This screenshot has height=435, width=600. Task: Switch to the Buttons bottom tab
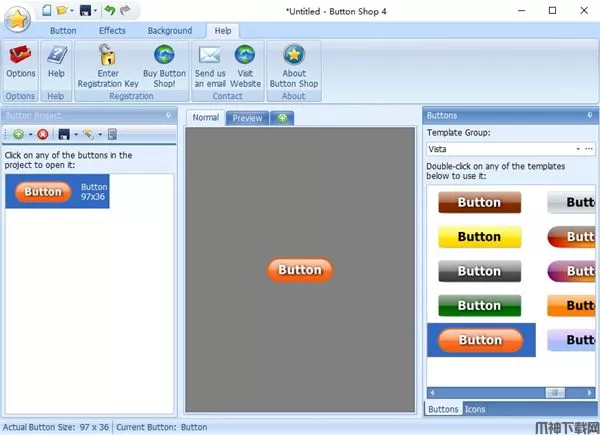click(443, 409)
